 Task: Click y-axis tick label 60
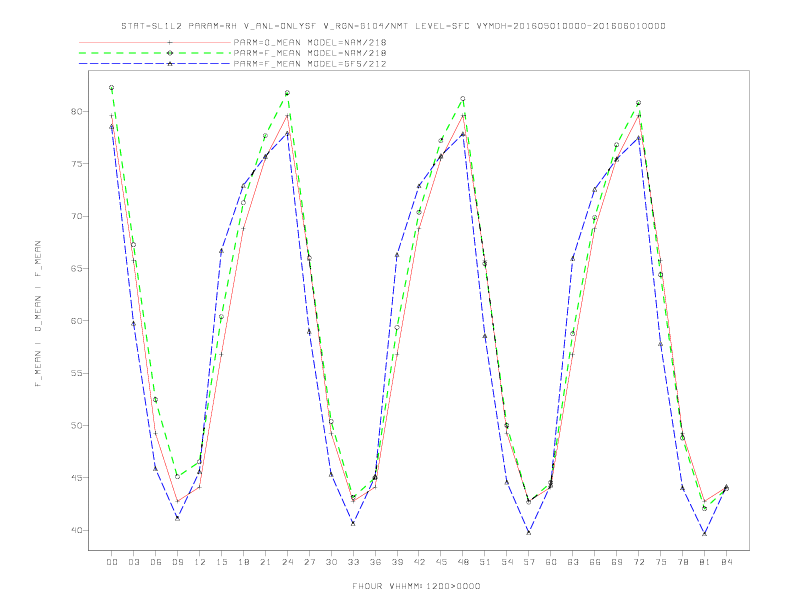[76, 321]
